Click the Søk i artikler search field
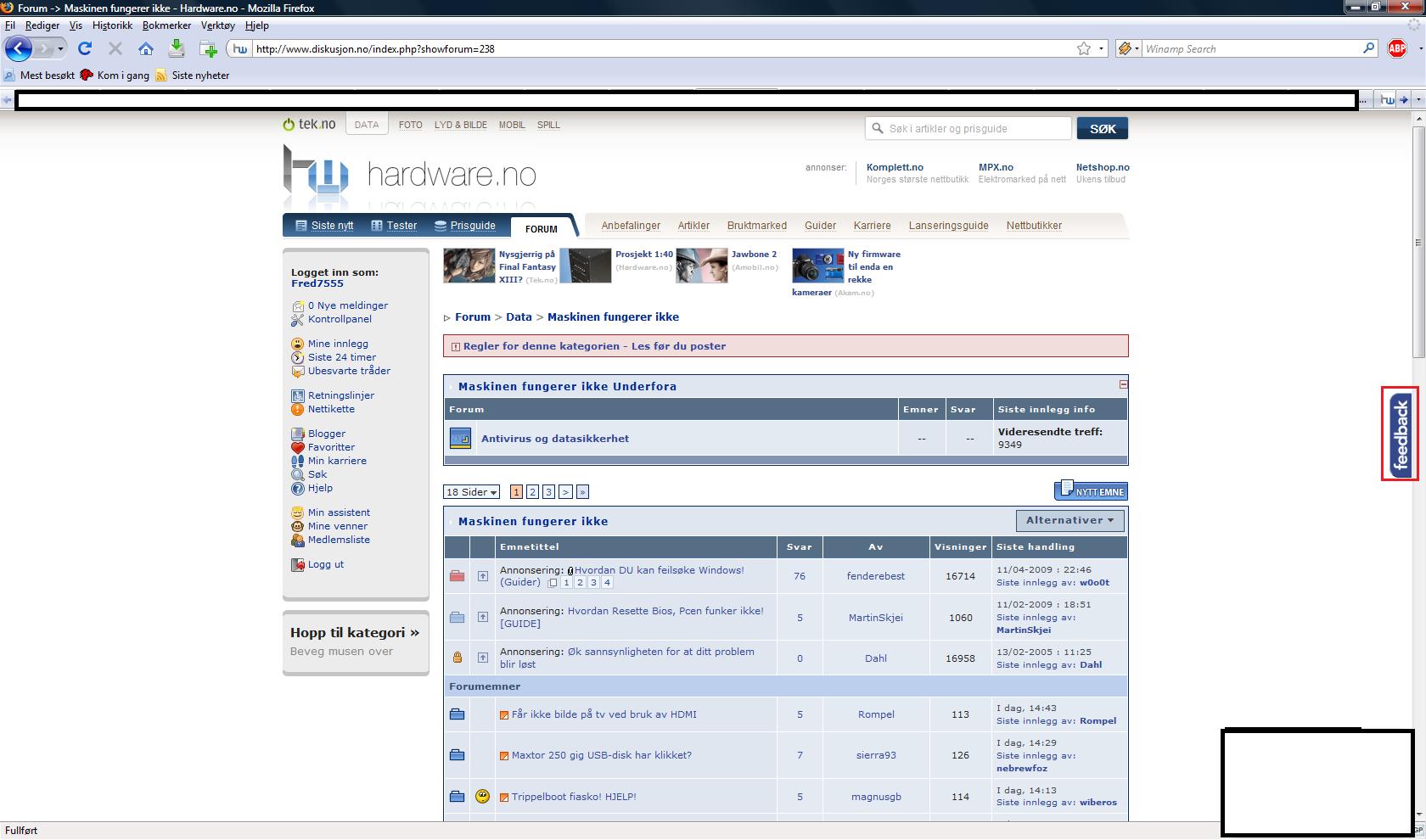 click(968, 129)
